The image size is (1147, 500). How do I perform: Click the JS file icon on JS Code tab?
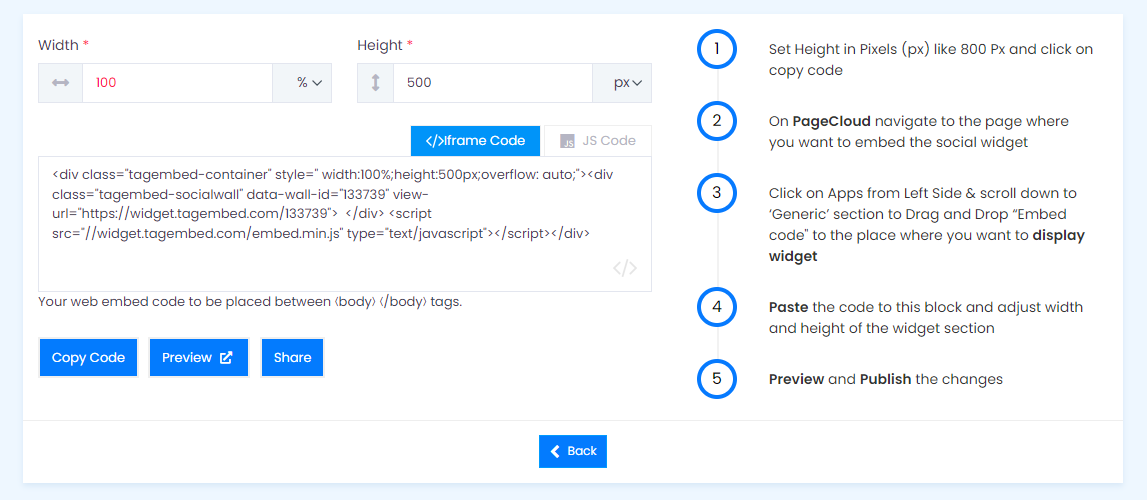pyautogui.click(x=568, y=141)
